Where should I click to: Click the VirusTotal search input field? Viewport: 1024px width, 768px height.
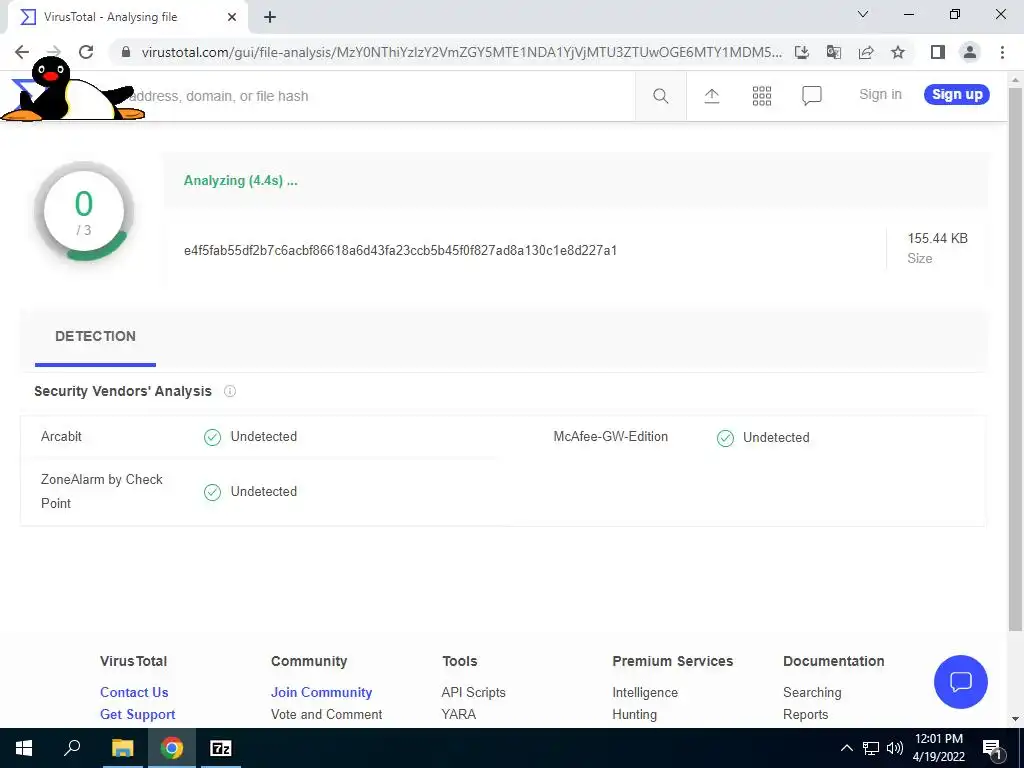pyautogui.click(x=379, y=96)
